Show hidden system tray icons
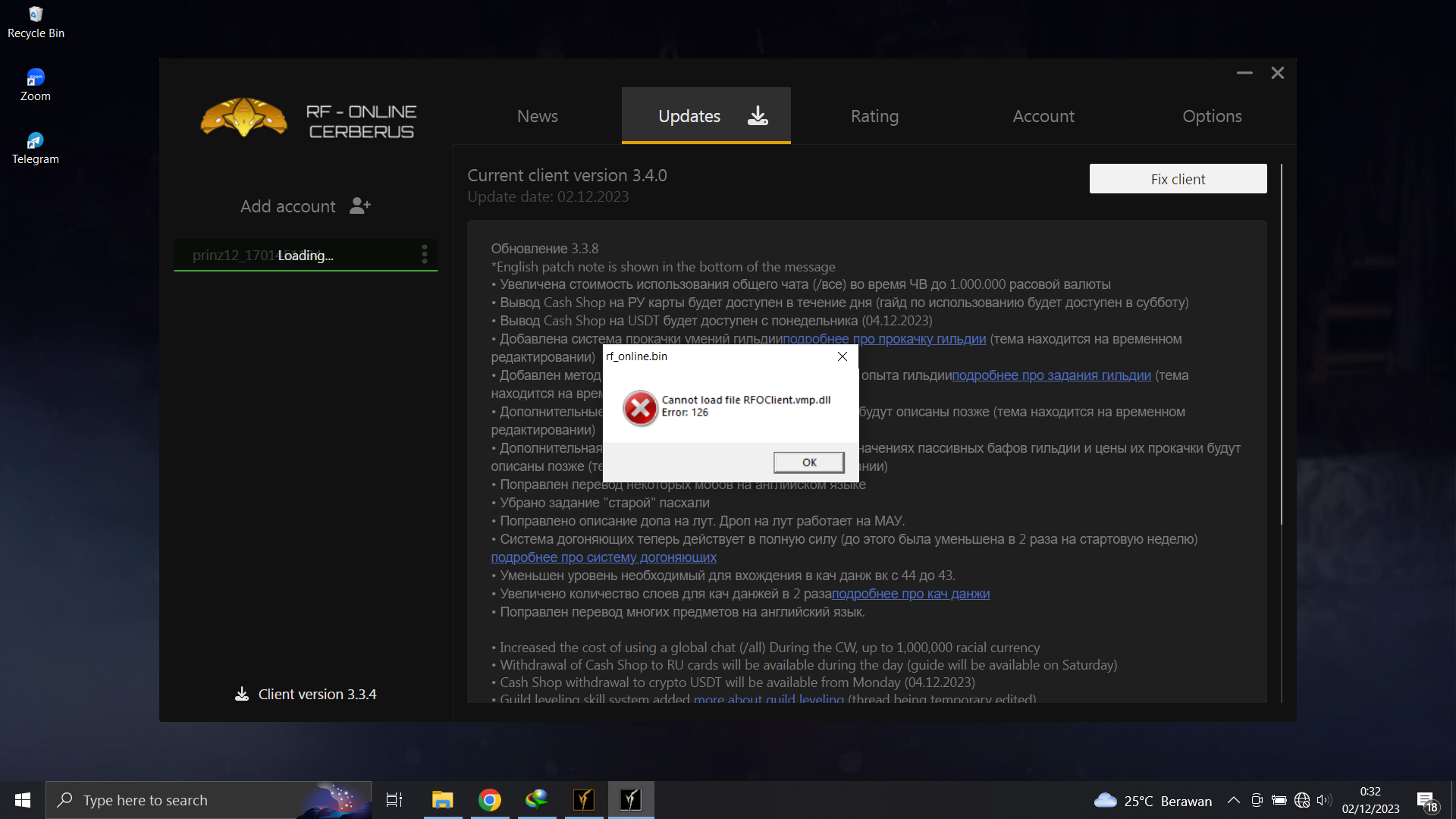The image size is (1456, 819). click(1234, 800)
